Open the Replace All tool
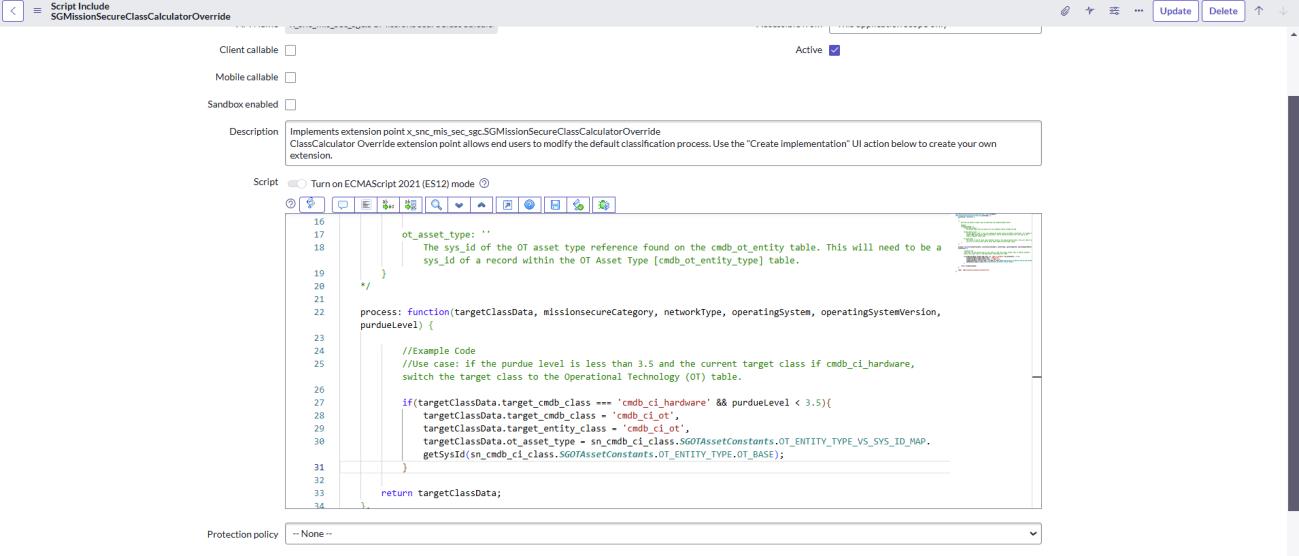 tap(411, 203)
